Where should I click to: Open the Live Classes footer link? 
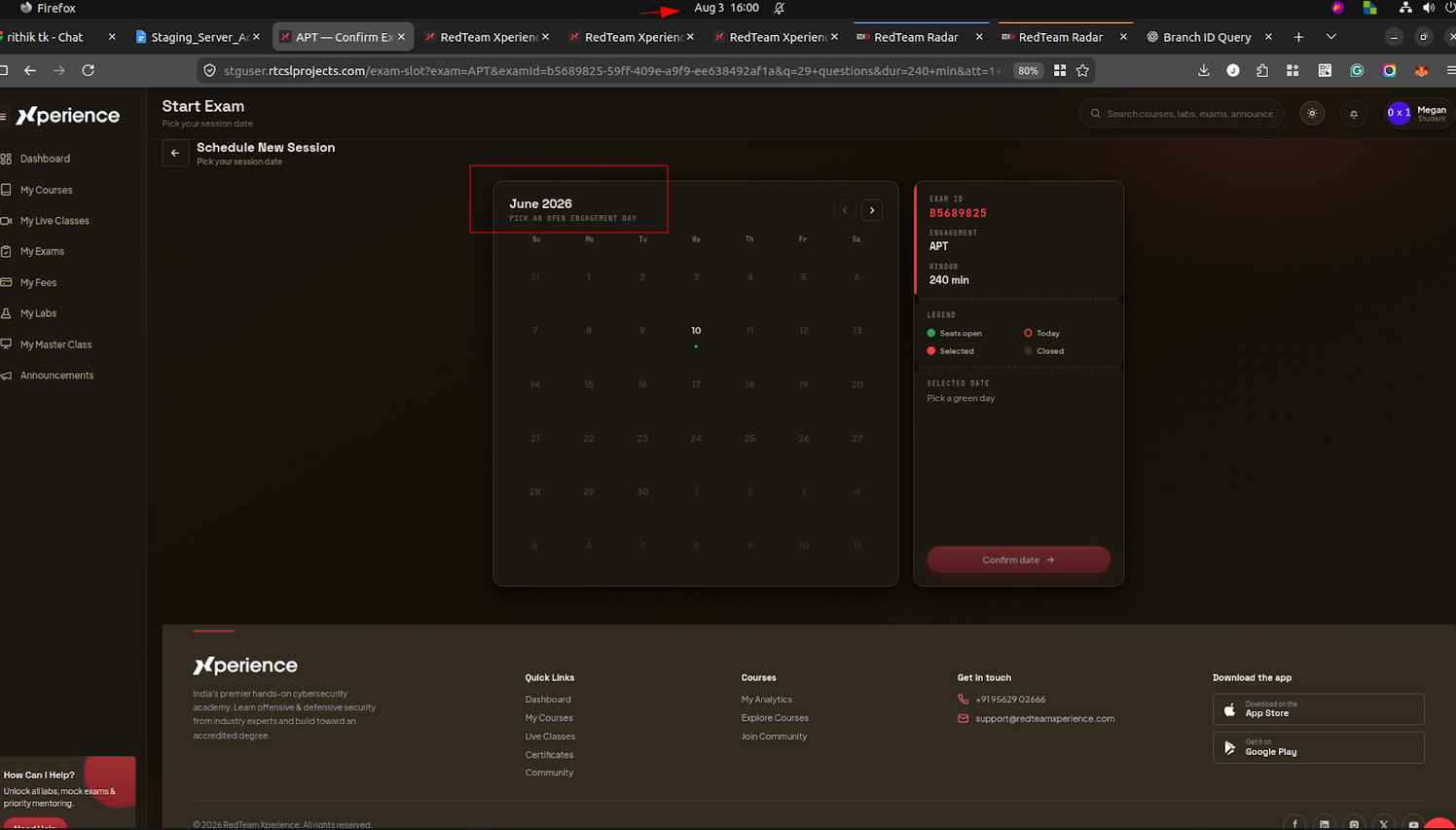pyautogui.click(x=550, y=737)
